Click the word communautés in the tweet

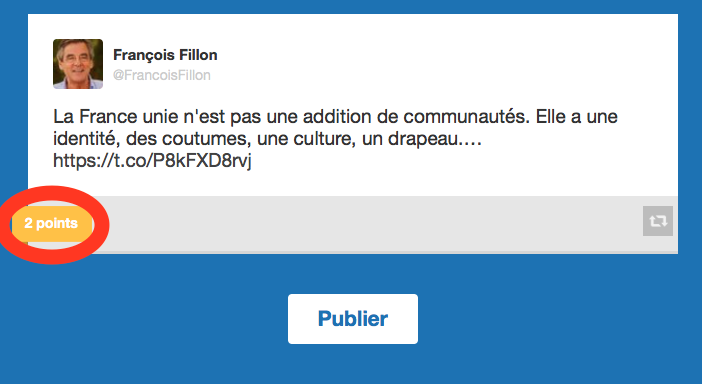coord(467,117)
